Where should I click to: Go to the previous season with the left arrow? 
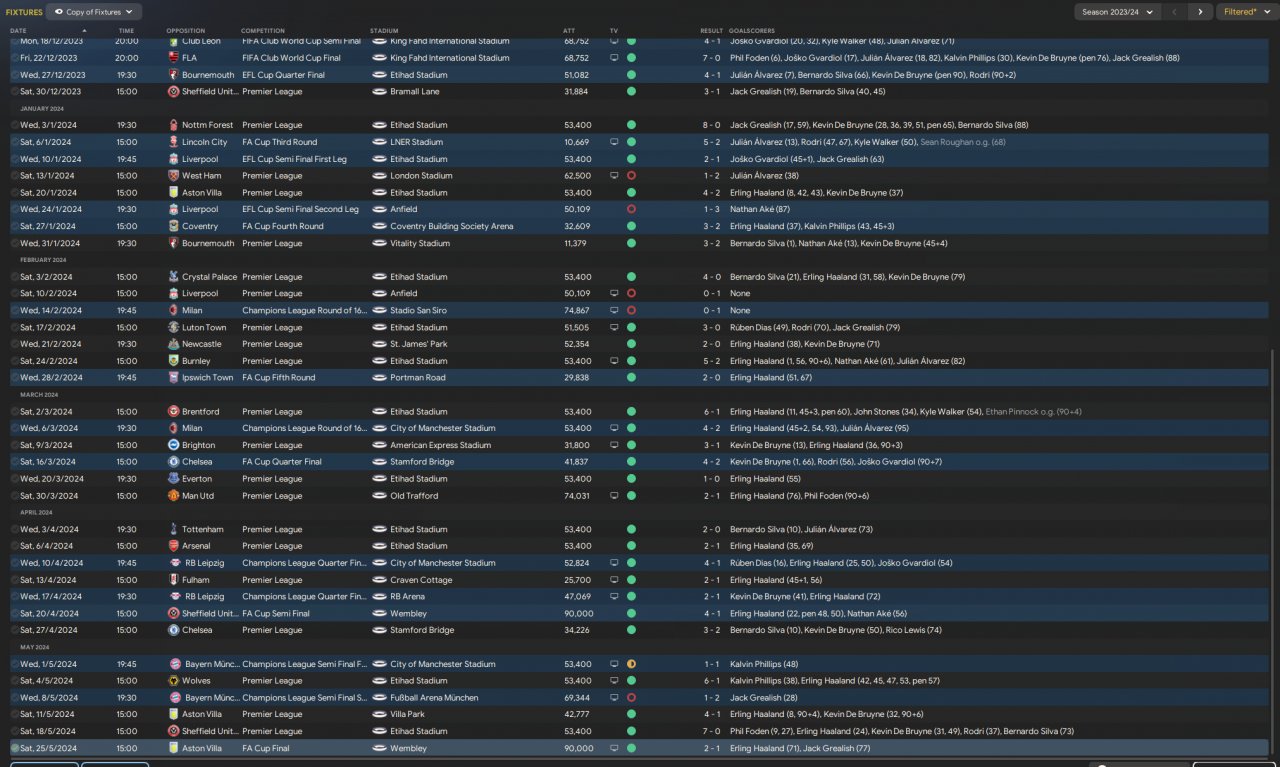coord(1174,12)
